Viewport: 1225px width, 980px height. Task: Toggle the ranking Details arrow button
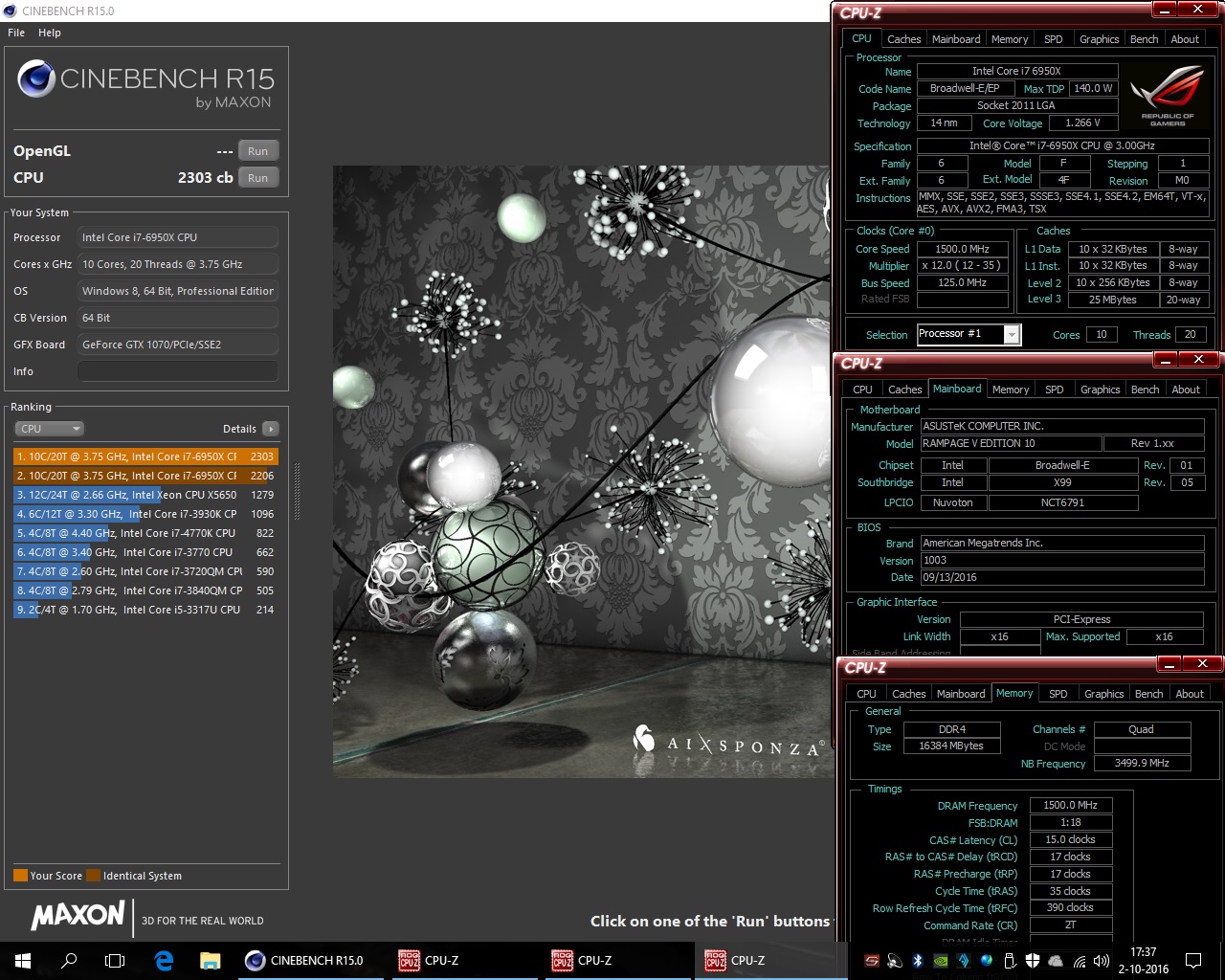coord(271,429)
